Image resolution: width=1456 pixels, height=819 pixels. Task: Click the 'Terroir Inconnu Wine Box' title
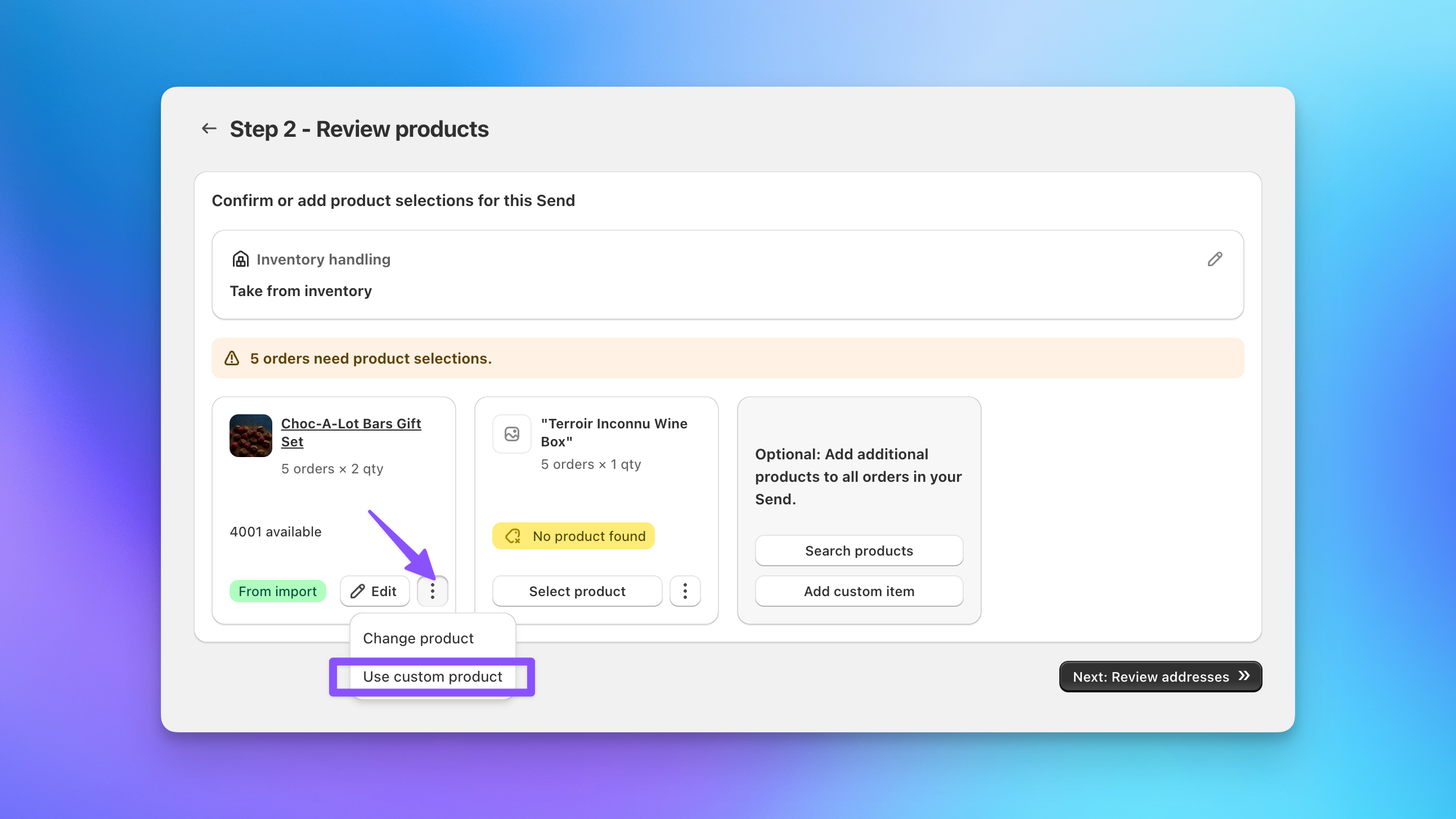coord(614,432)
